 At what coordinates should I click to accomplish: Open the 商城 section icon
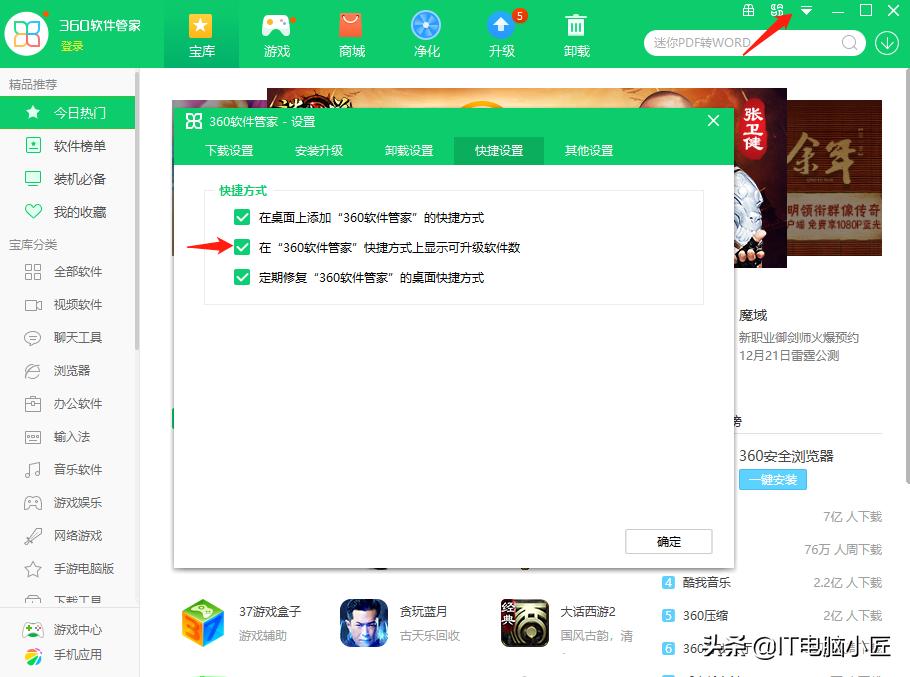351,33
